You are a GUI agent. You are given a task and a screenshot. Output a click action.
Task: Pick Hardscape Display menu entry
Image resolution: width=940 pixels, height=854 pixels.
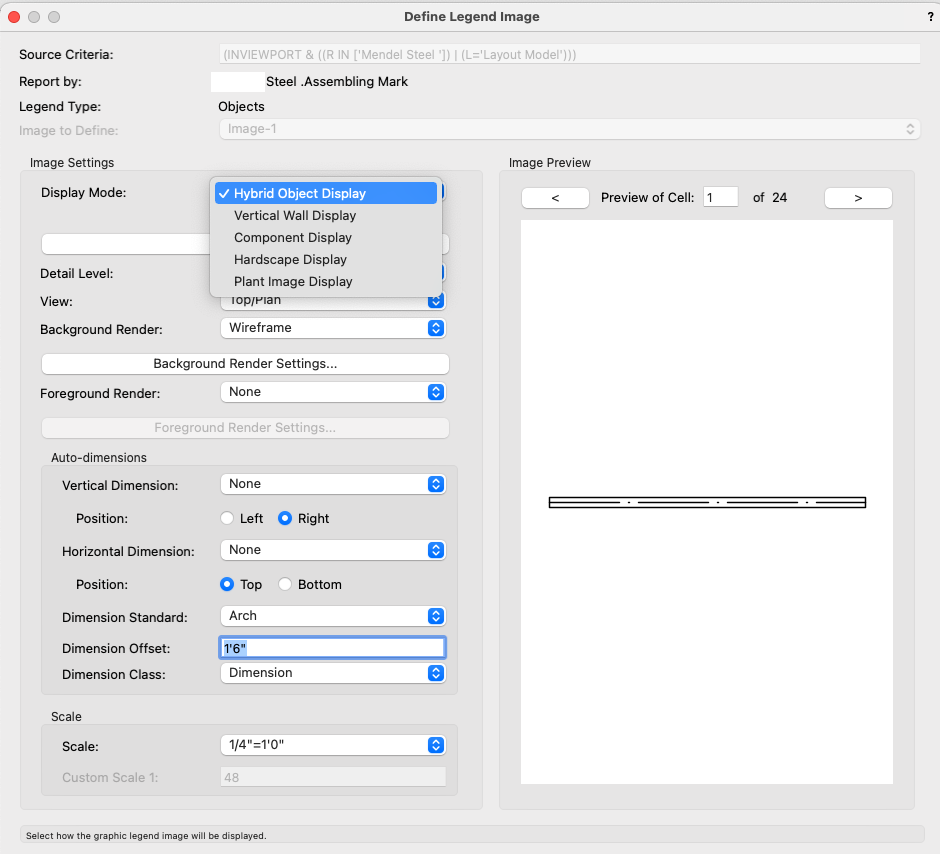[290, 259]
